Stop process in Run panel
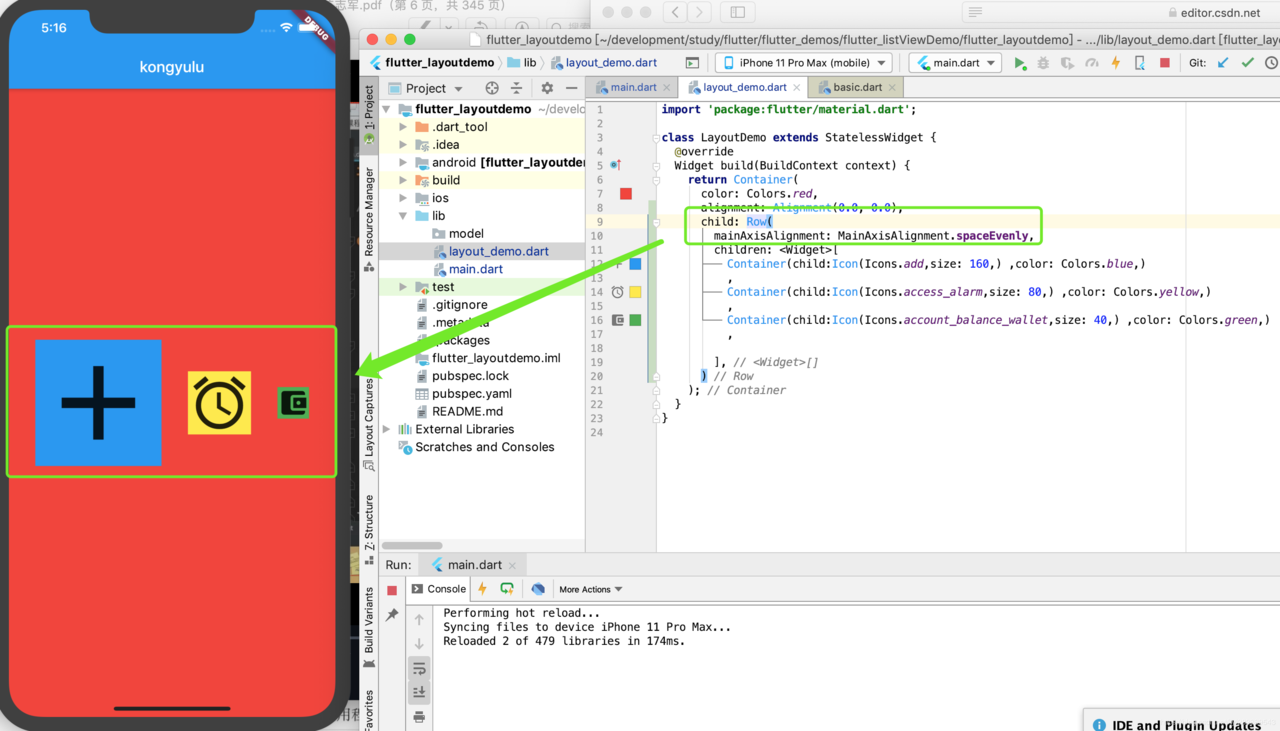The image size is (1280, 731). click(392, 590)
